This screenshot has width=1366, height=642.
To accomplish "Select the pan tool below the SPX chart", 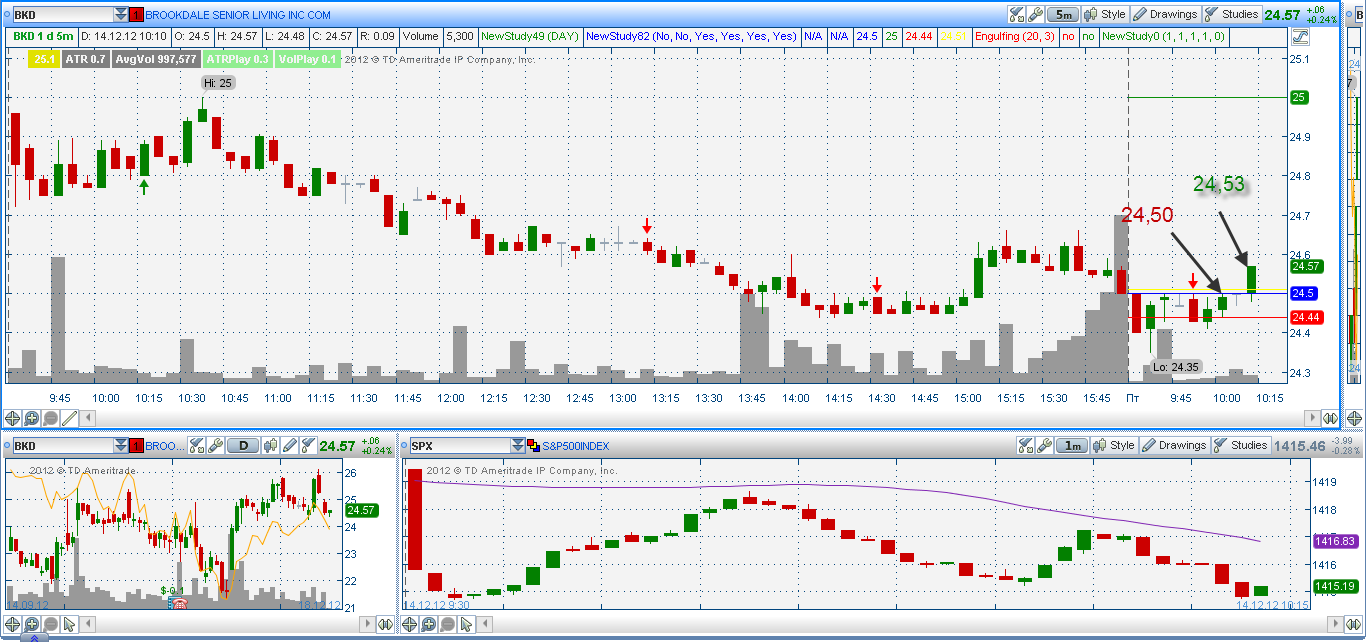I will tap(409, 625).
